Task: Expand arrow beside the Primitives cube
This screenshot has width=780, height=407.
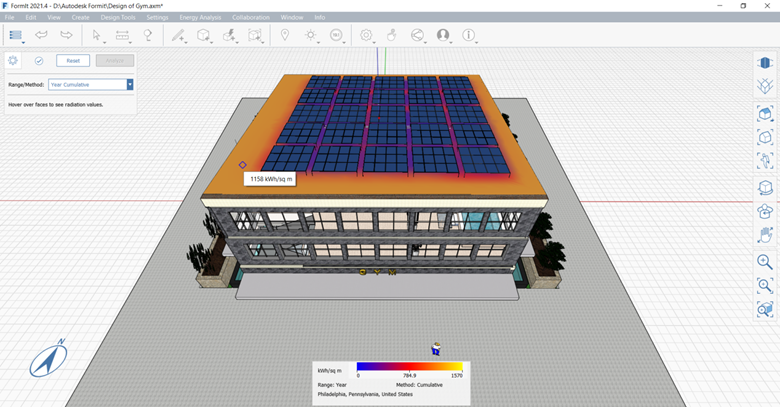Action: (x=211, y=43)
